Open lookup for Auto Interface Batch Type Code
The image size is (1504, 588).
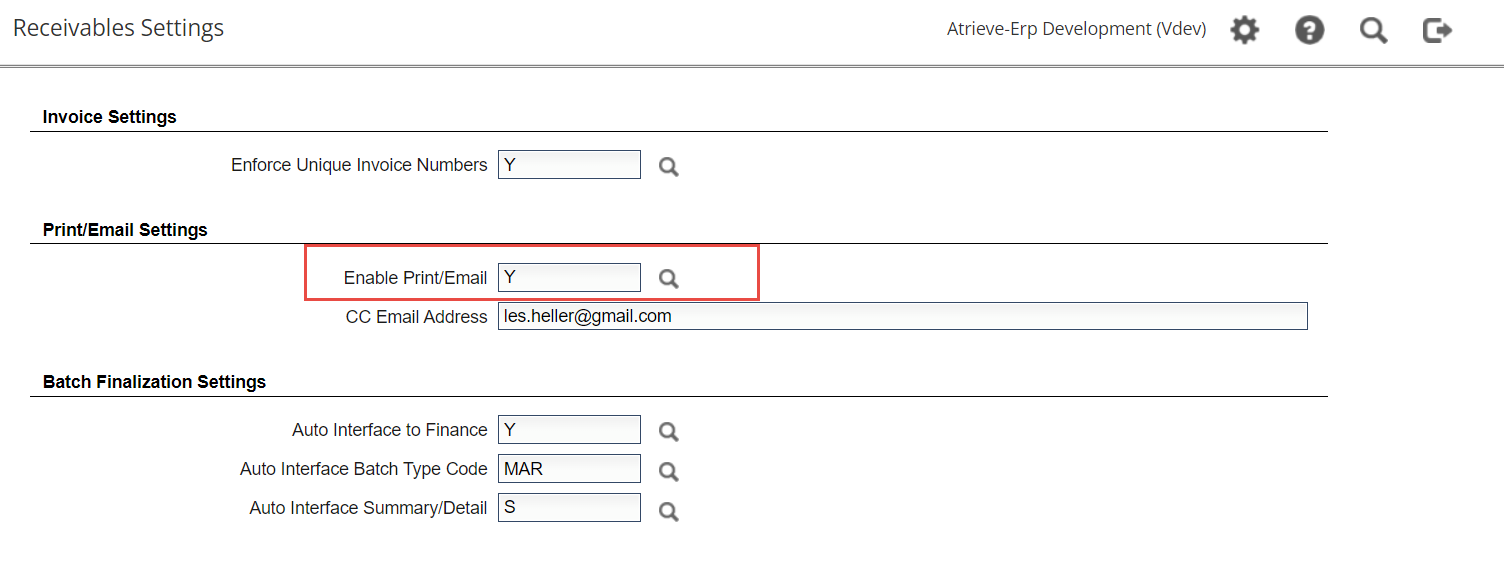(x=669, y=471)
